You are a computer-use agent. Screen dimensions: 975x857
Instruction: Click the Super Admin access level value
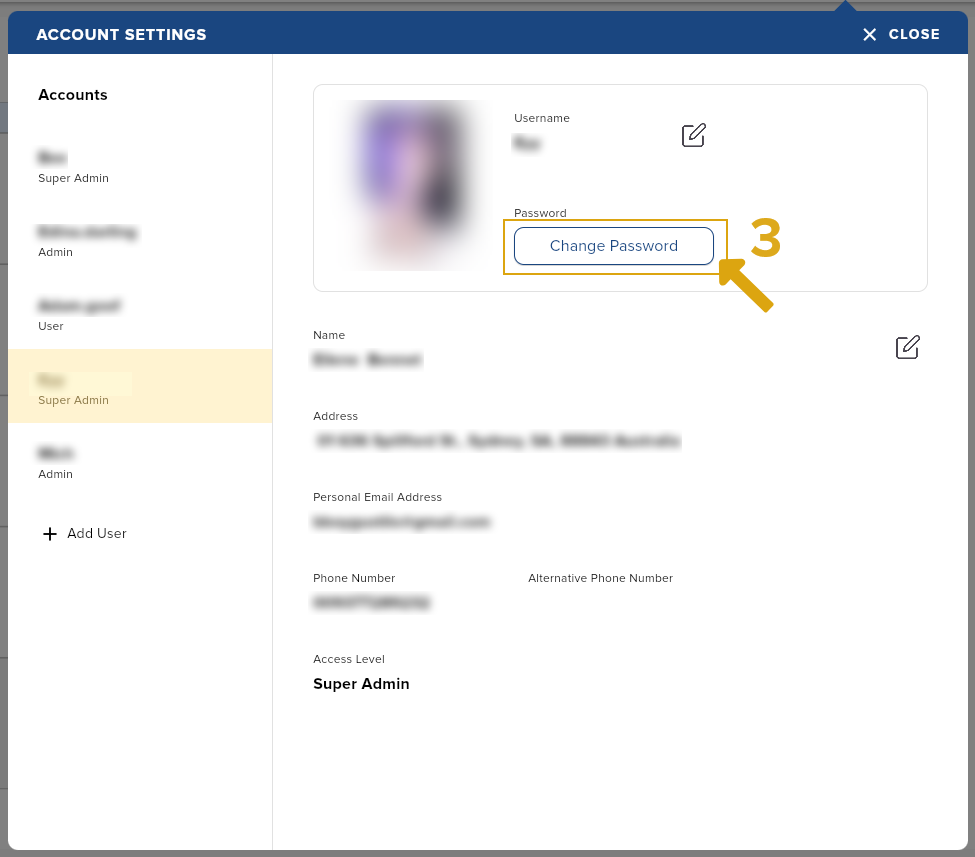361,683
